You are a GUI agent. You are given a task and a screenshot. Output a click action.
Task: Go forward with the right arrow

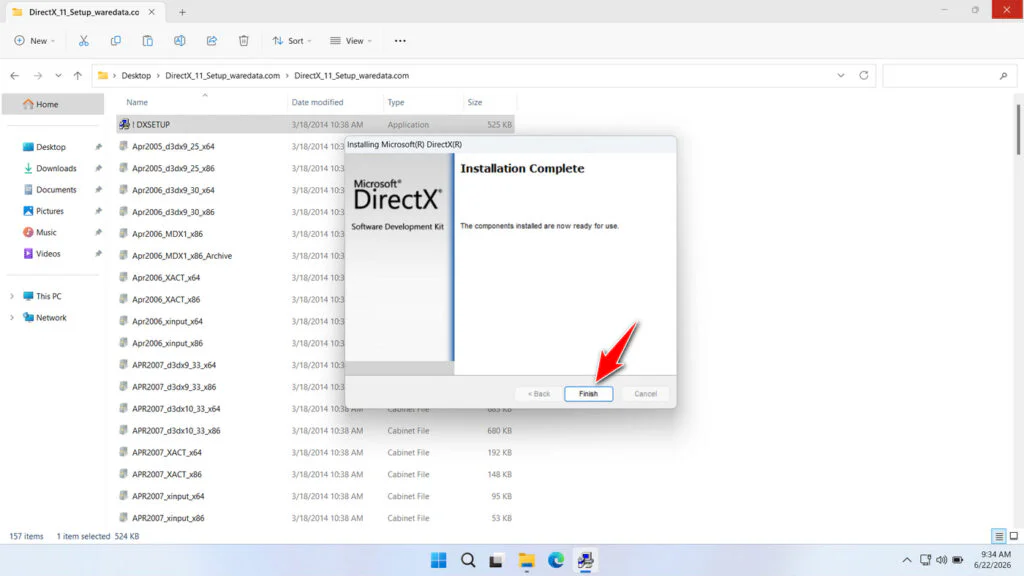38,76
